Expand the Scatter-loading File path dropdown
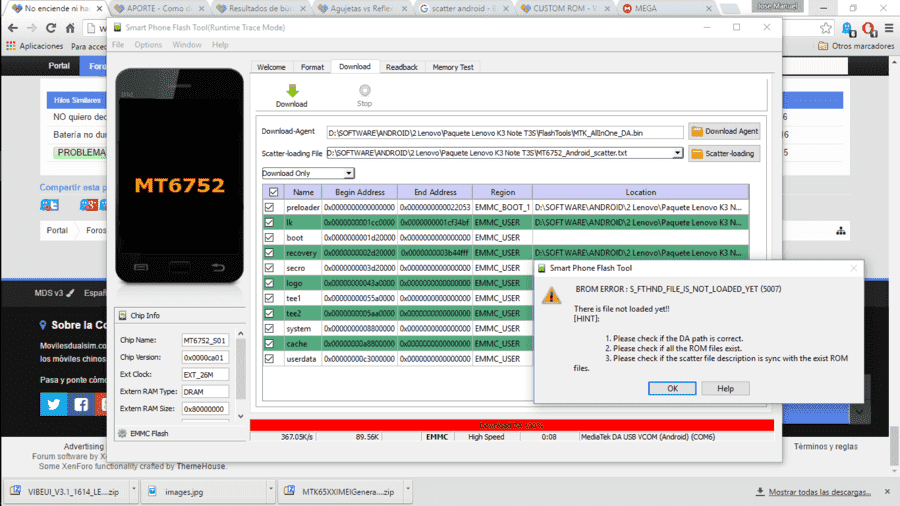Screen dimensions: 900x506 [x=677, y=153]
